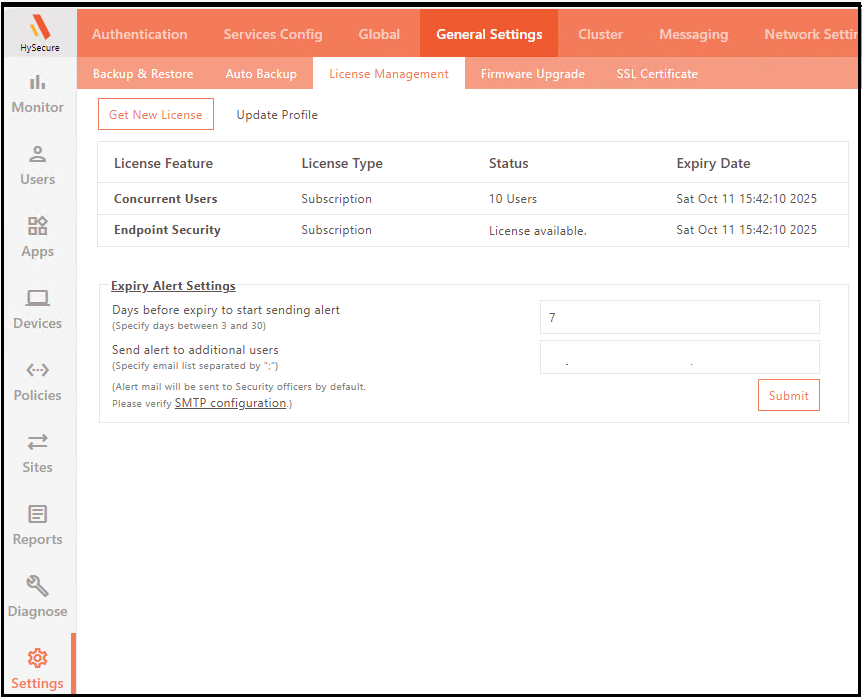Click the Get New License button
Viewport: 862px width, 697px height.
155,115
